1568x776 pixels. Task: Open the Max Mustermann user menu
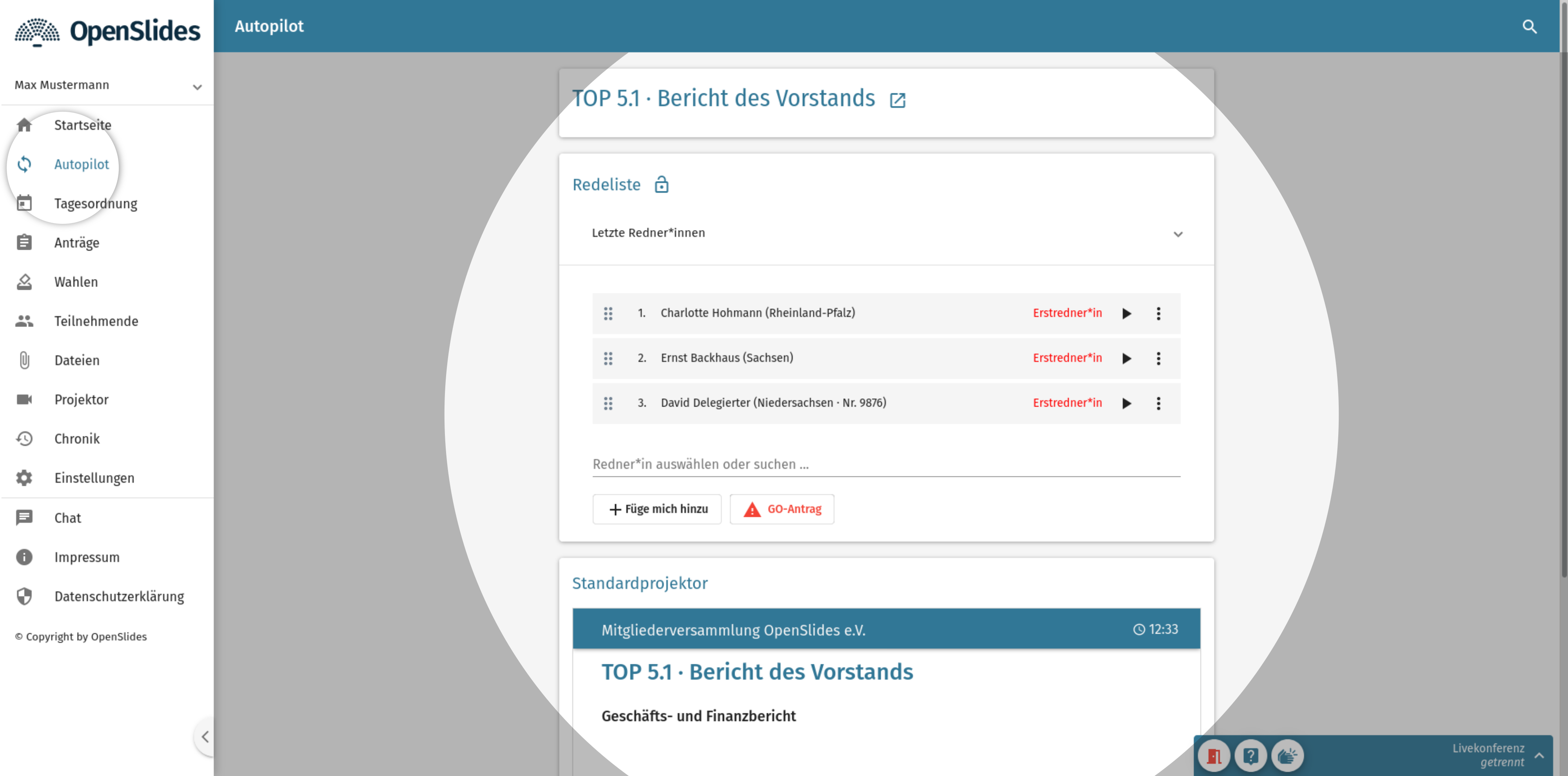108,86
